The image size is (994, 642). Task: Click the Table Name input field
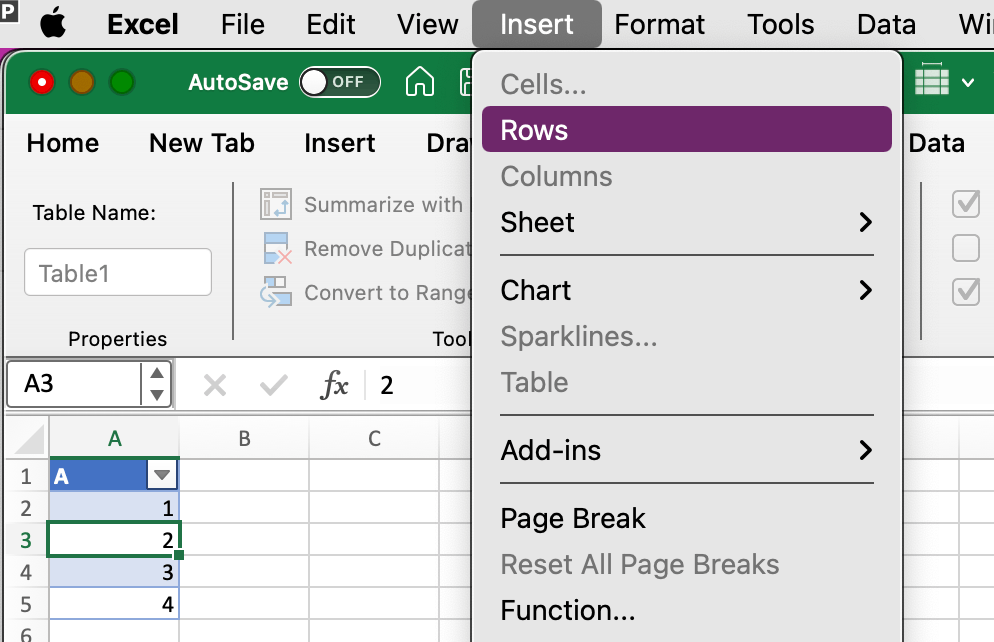118,272
